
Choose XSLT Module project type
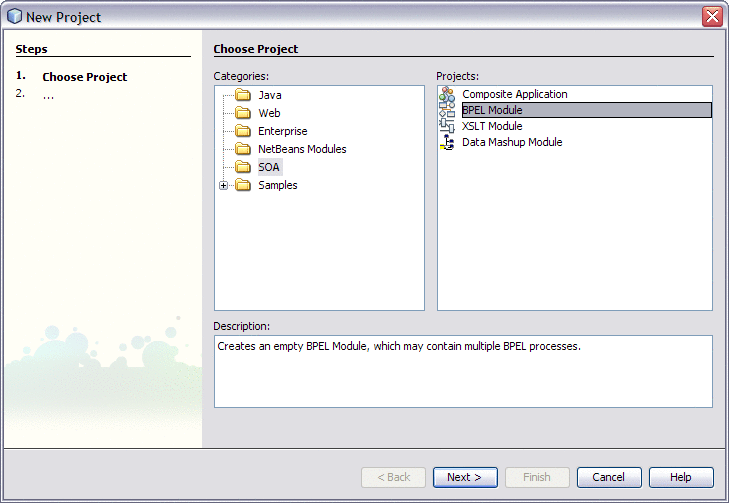pyautogui.click(x=492, y=126)
